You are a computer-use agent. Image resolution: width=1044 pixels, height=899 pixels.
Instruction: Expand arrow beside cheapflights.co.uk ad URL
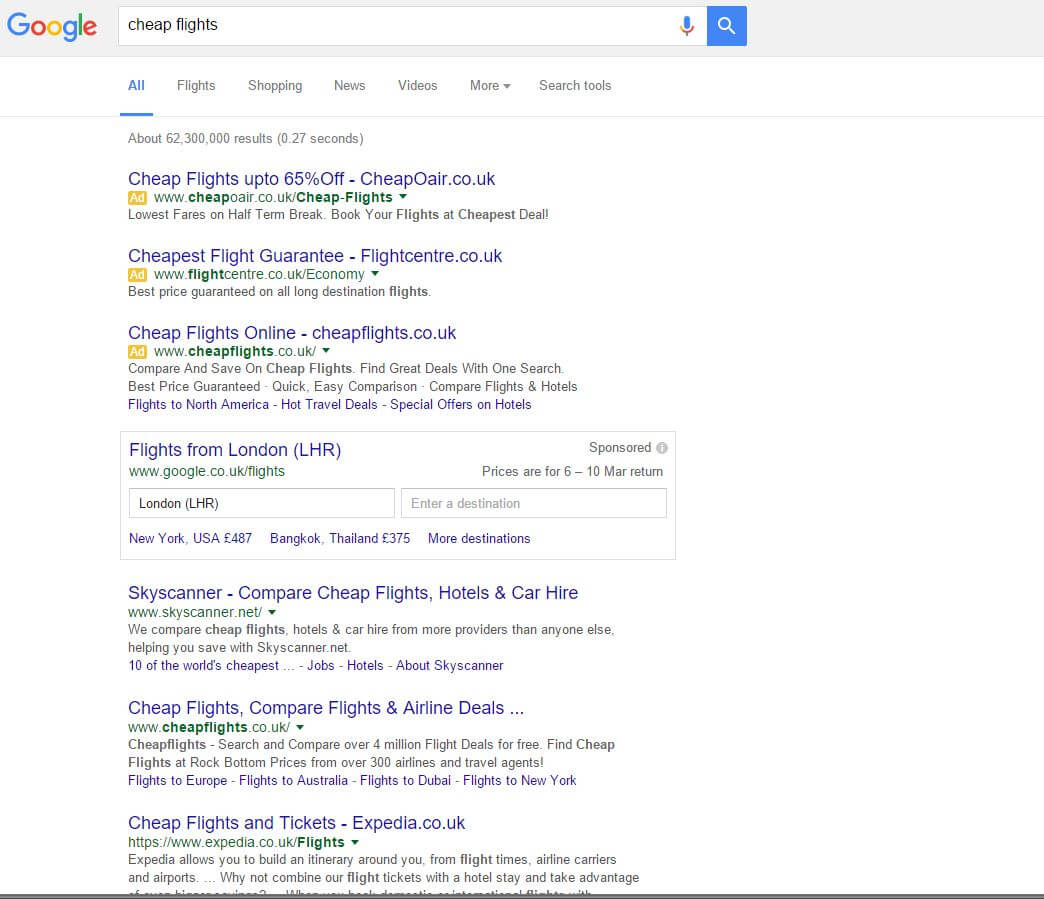[326, 350]
